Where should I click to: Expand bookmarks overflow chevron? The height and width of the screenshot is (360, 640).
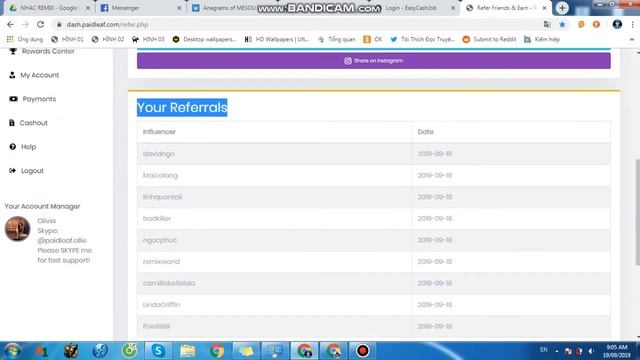click(632, 39)
